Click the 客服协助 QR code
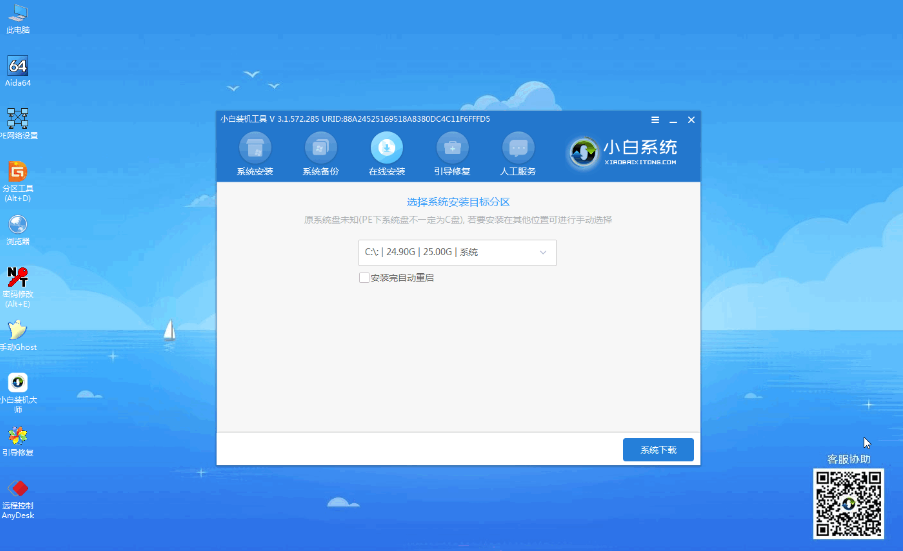Image resolution: width=903 pixels, height=551 pixels. [848, 504]
